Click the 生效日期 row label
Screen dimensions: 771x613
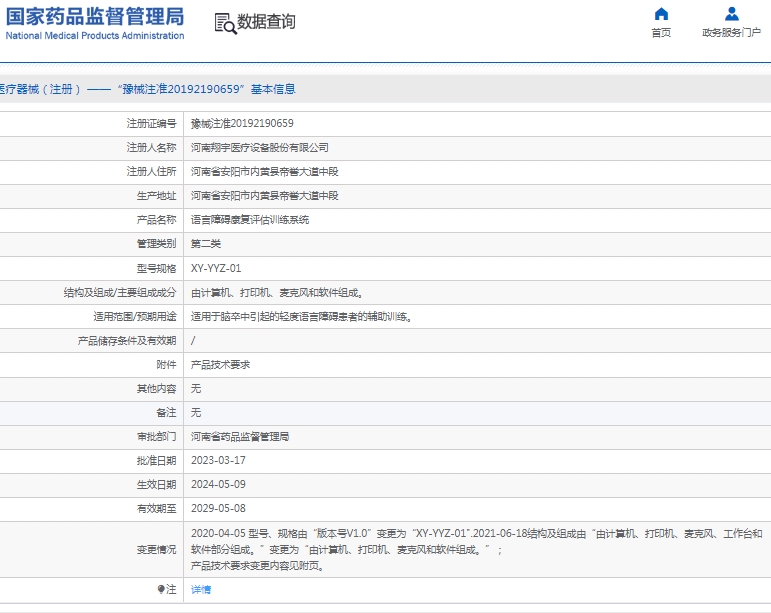pos(156,485)
